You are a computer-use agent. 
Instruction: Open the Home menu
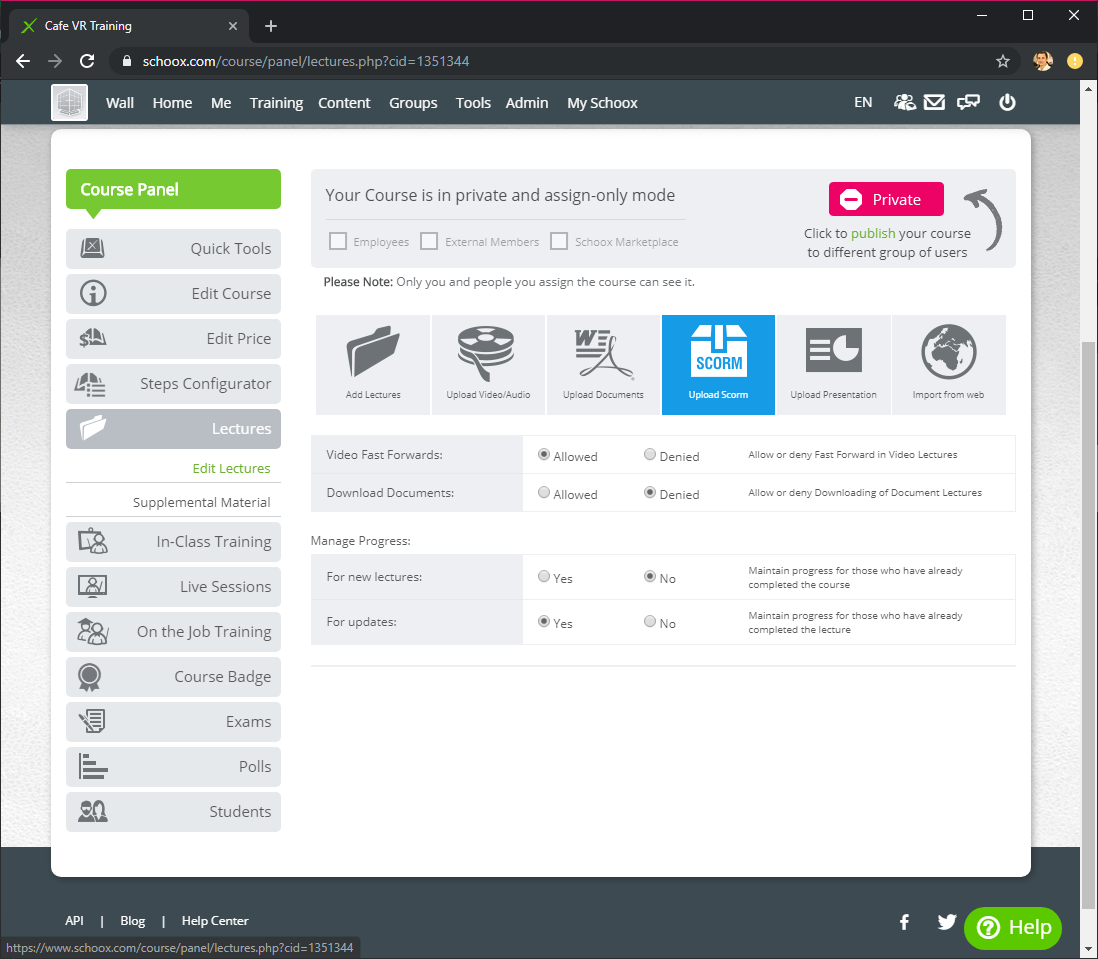tap(172, 103)
